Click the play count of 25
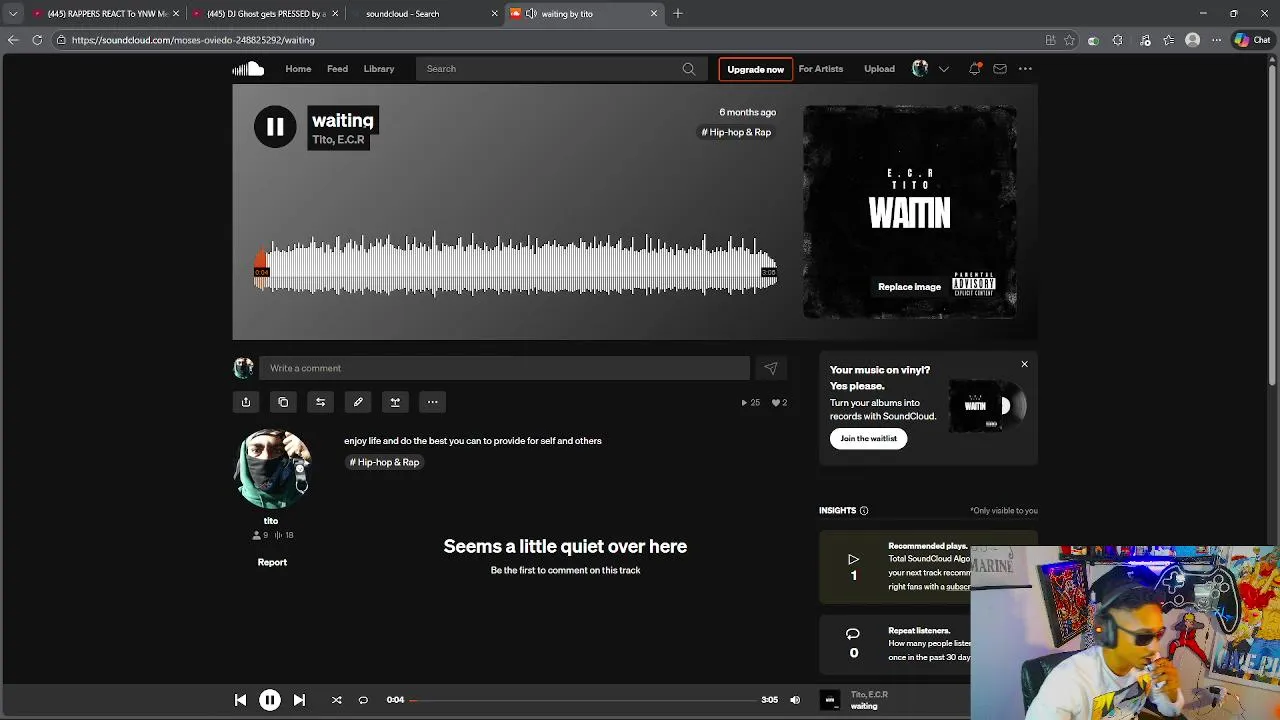Viewport: 1280px width, 720px height. point(750,403)
